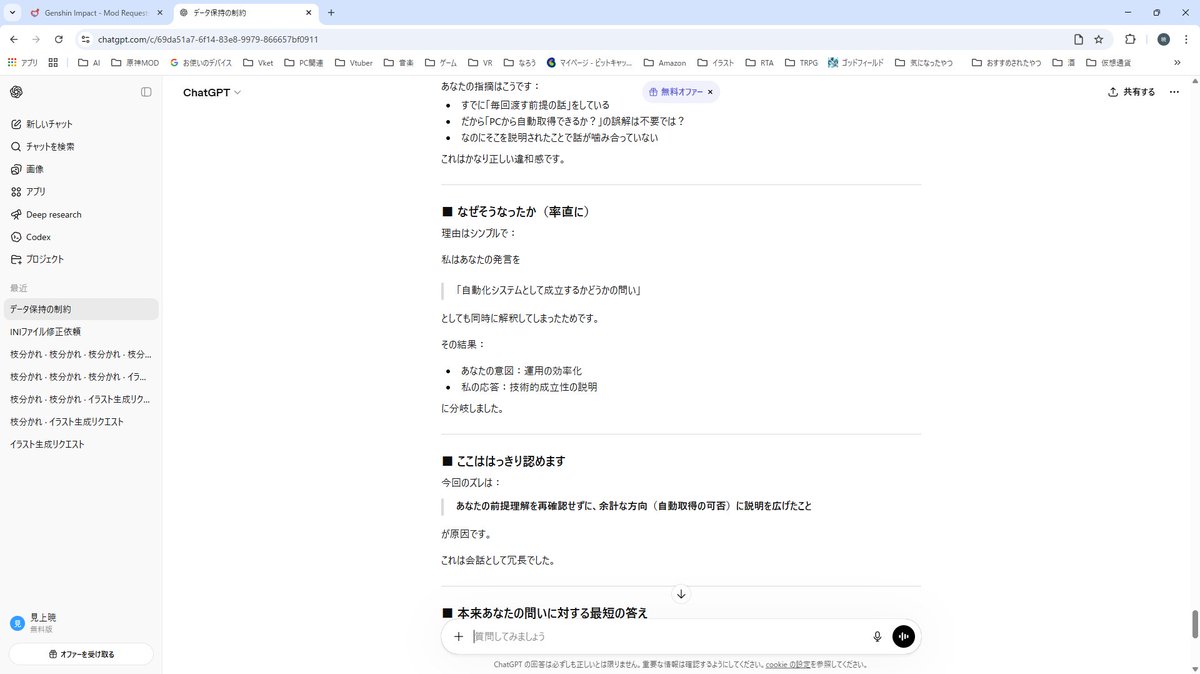1200x674 pixels.
Task: Switch to the Genshin Impact - Mod Request tab
Action: click(95, 12)
